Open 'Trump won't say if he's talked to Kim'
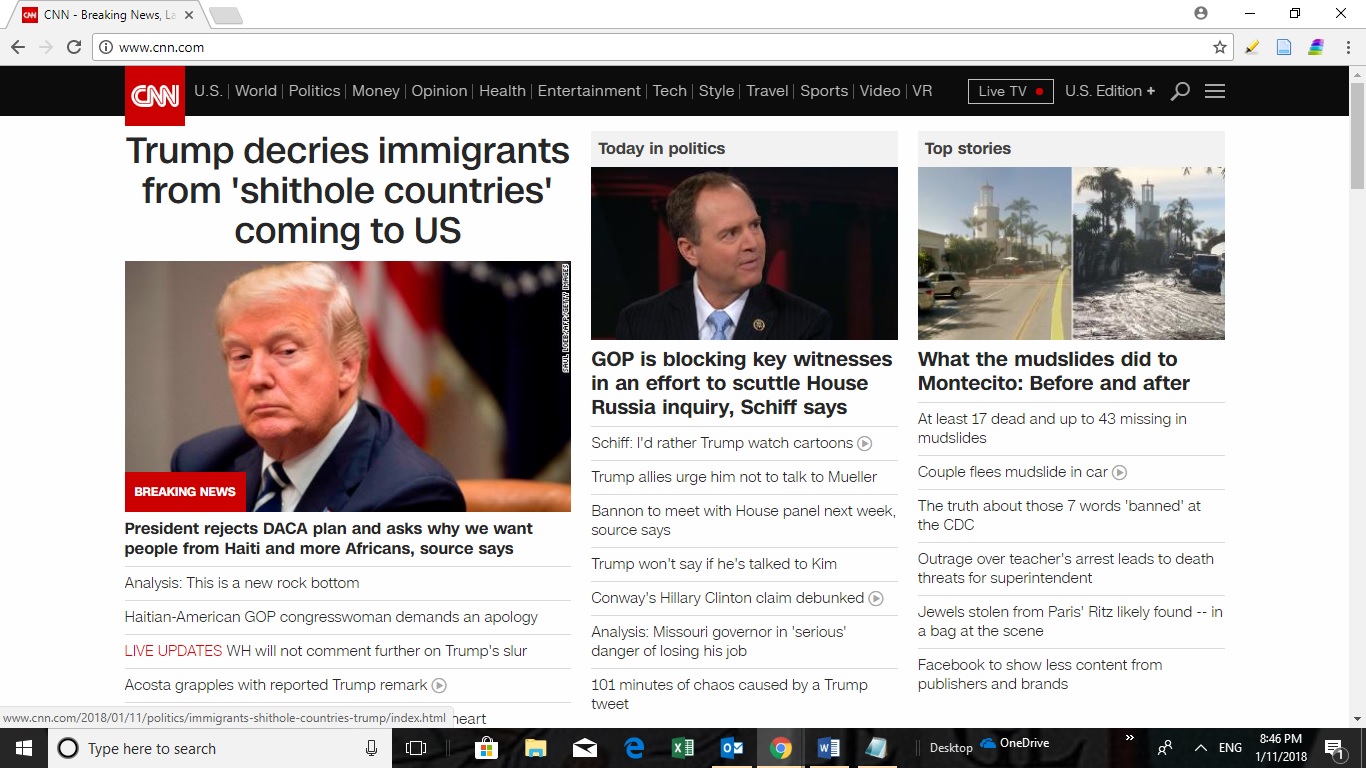The height and width of the screenshot is (768, 1366). point(714,564)
